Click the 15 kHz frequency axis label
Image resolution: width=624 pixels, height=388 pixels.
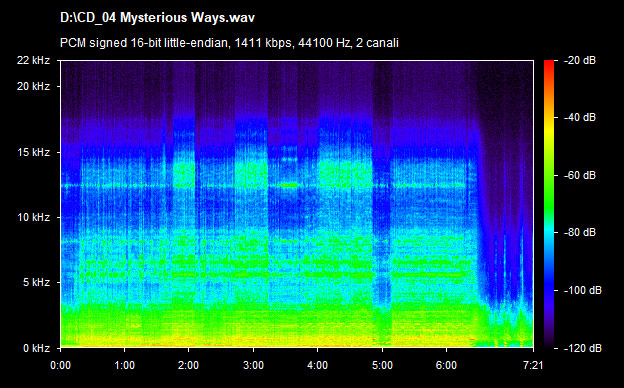(x=33, y=152)
